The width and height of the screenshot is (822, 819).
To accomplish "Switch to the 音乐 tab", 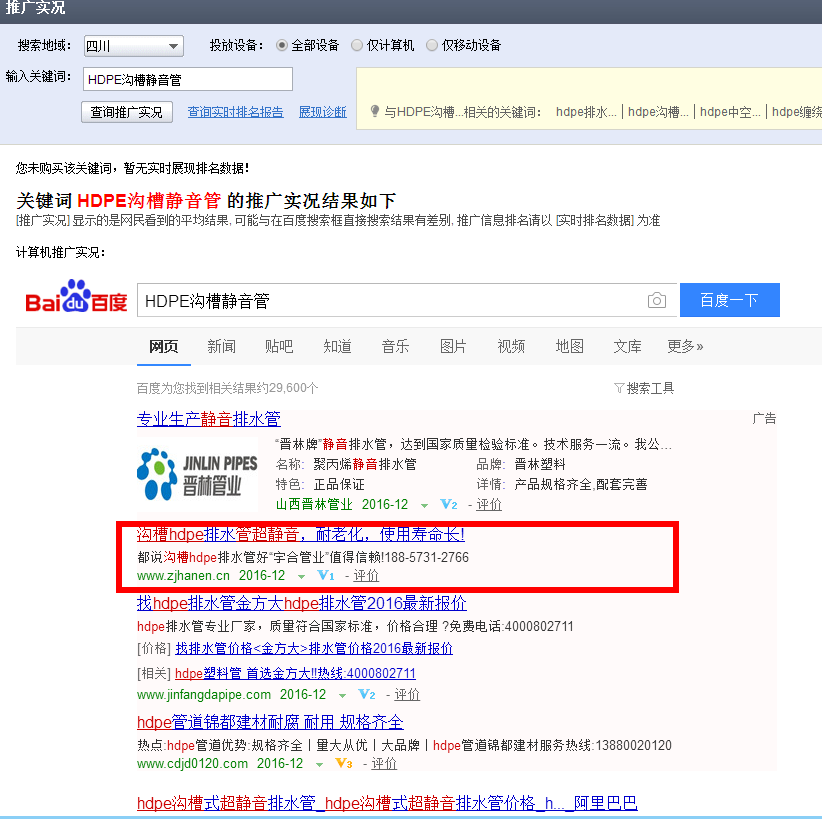I will (x=395, y=347).
